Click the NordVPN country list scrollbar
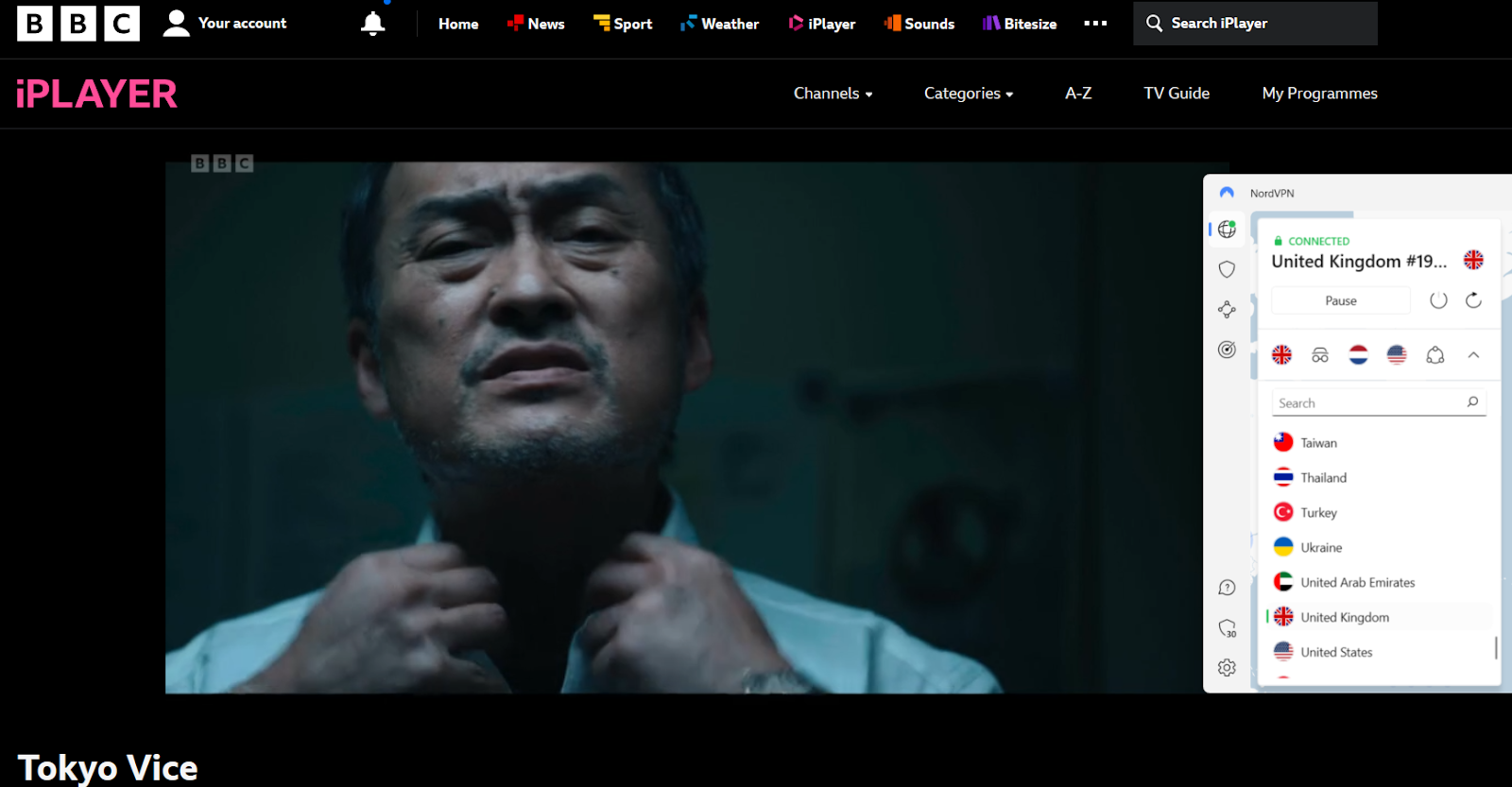1512x787 pixels. pyautogui.click(x=1496, y=647)
